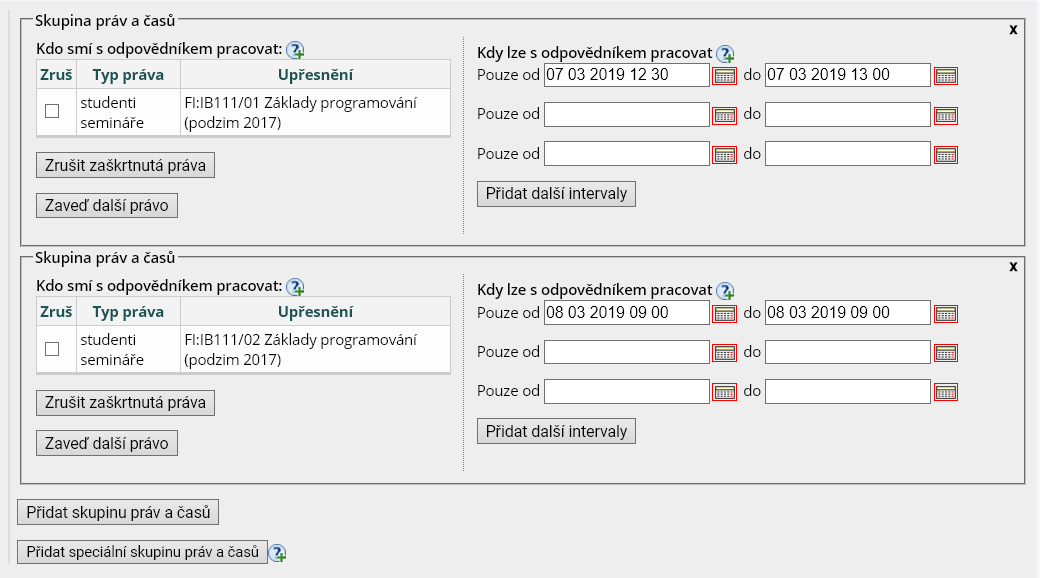Click help icon beside first 'Kdy lze s odpovědníkem pracovat'
Viewport: 1040px width, 578px height.
(726, 54)
